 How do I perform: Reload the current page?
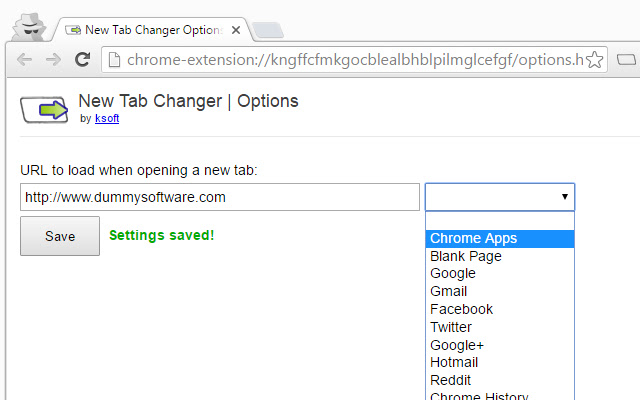pos(82,60)
